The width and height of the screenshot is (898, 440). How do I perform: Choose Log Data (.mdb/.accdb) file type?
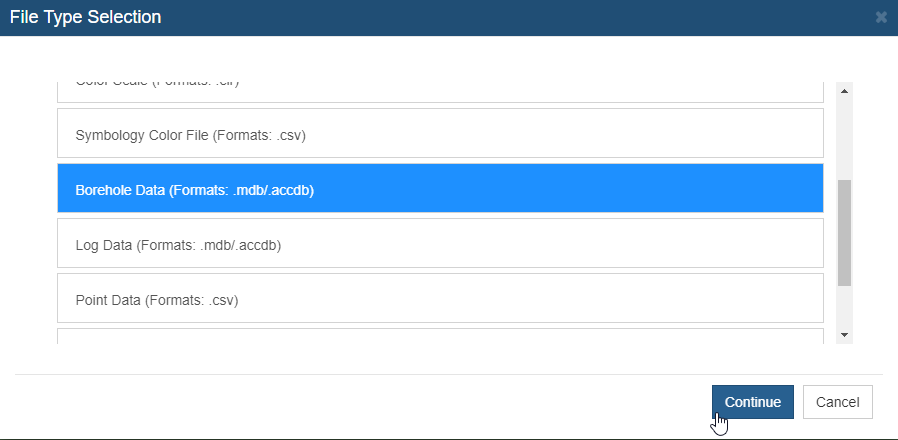click(440, 243)
